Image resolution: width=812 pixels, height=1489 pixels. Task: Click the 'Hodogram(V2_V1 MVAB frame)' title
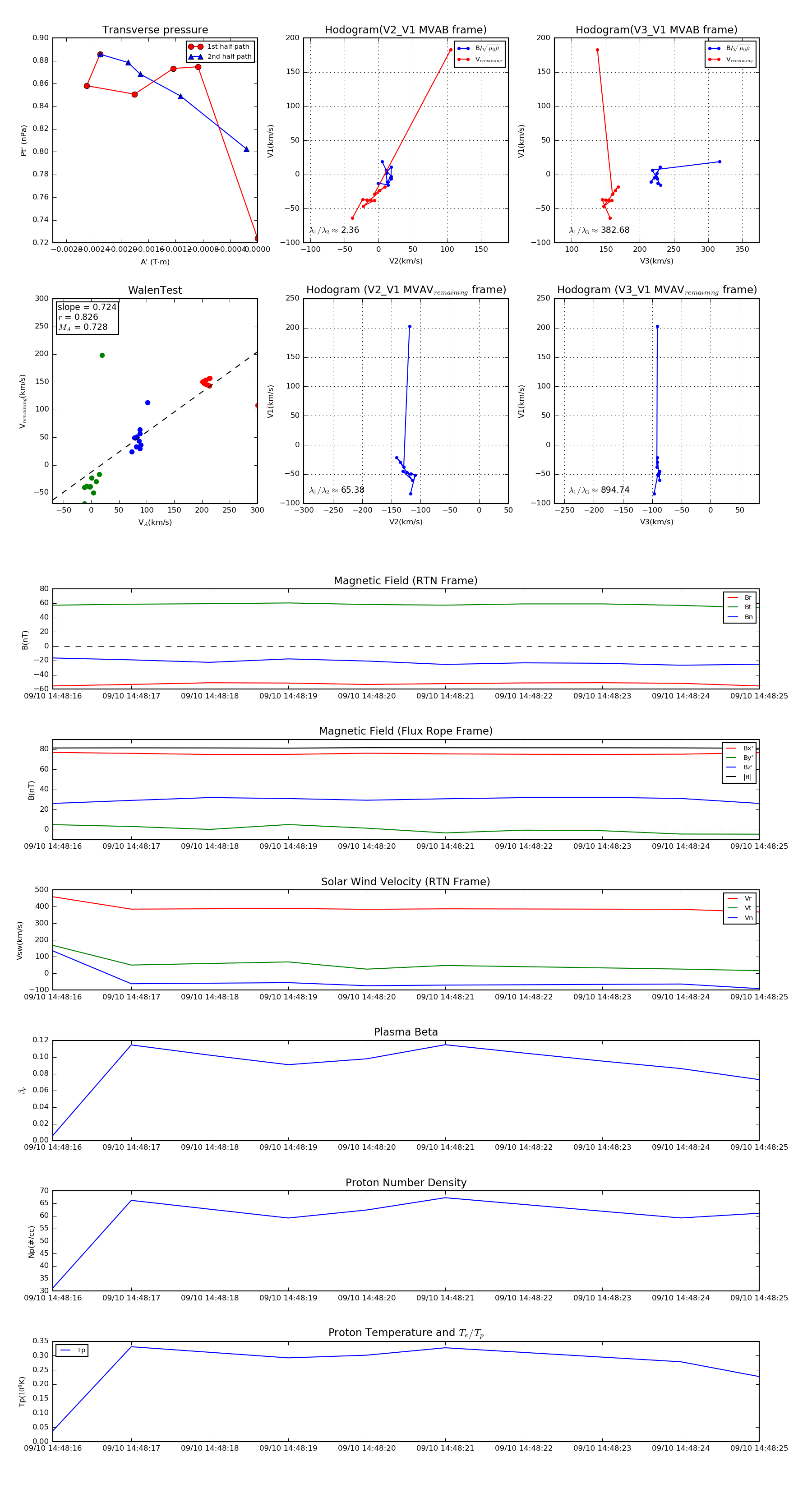click(406, 30)
